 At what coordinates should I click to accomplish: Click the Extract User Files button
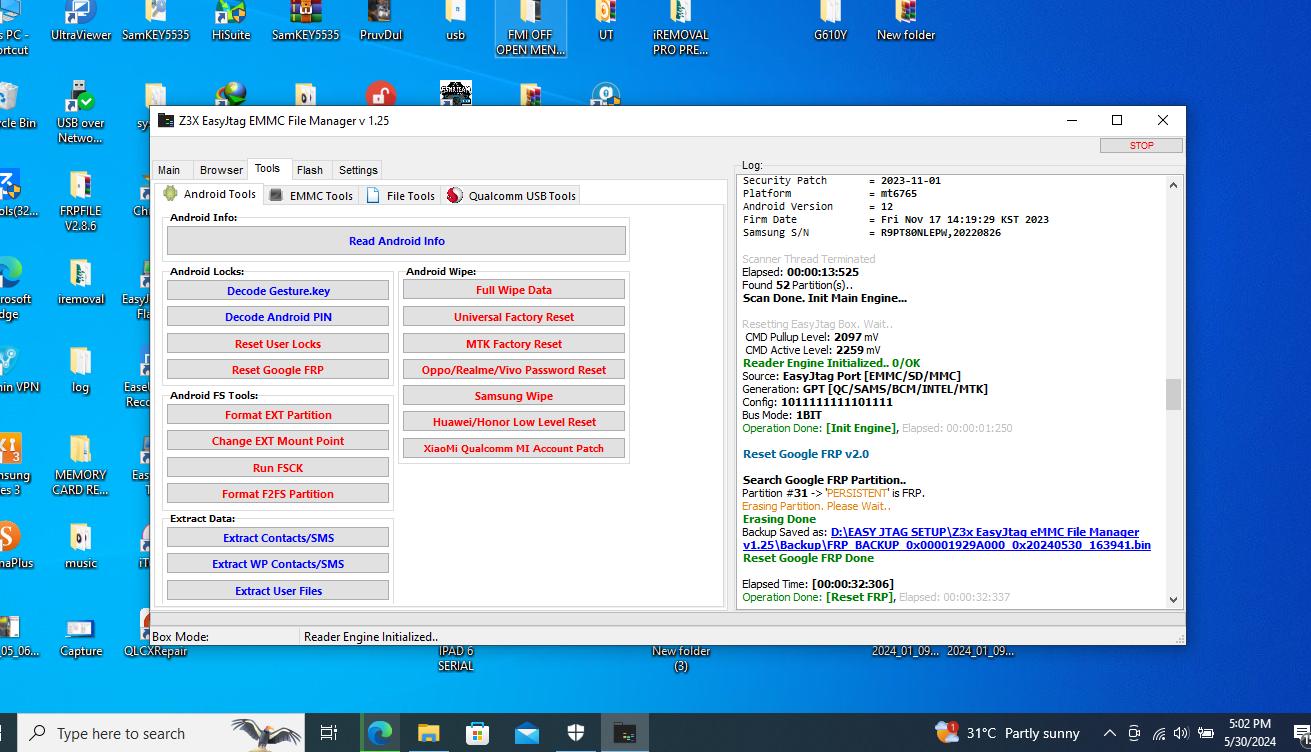[278, 591]
